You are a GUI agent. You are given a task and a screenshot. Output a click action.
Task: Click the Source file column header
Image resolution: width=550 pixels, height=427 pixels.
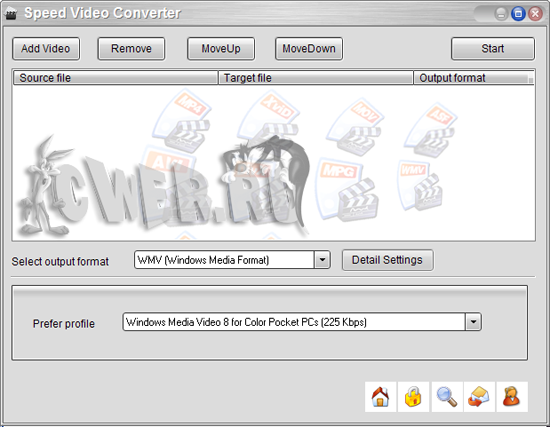pyautogui.click(x=115, y=78)
